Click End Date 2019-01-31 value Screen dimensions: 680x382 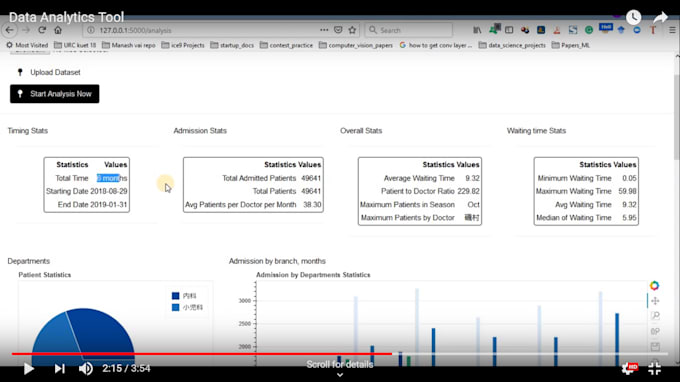[x=109, y=204]
